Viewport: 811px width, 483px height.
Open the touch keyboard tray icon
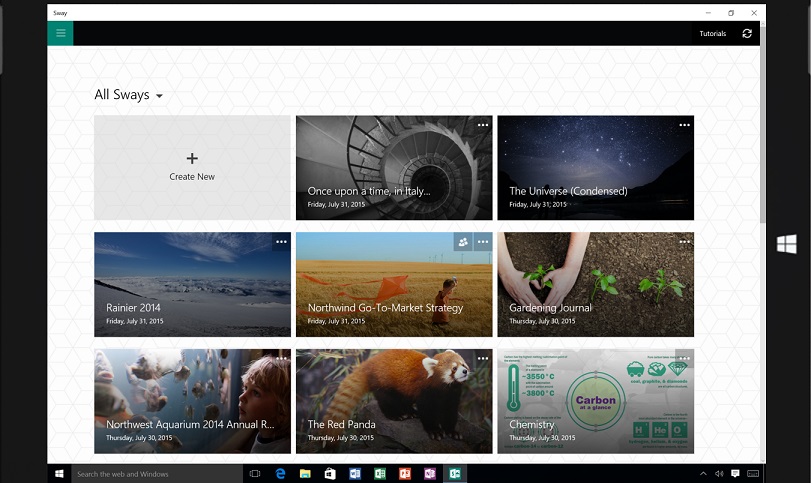click(x=753, y=474)
